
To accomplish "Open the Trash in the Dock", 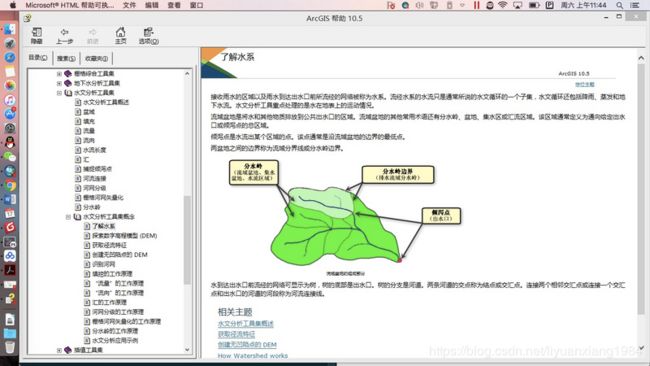I will pyautogui.click(x=10, y=347).
